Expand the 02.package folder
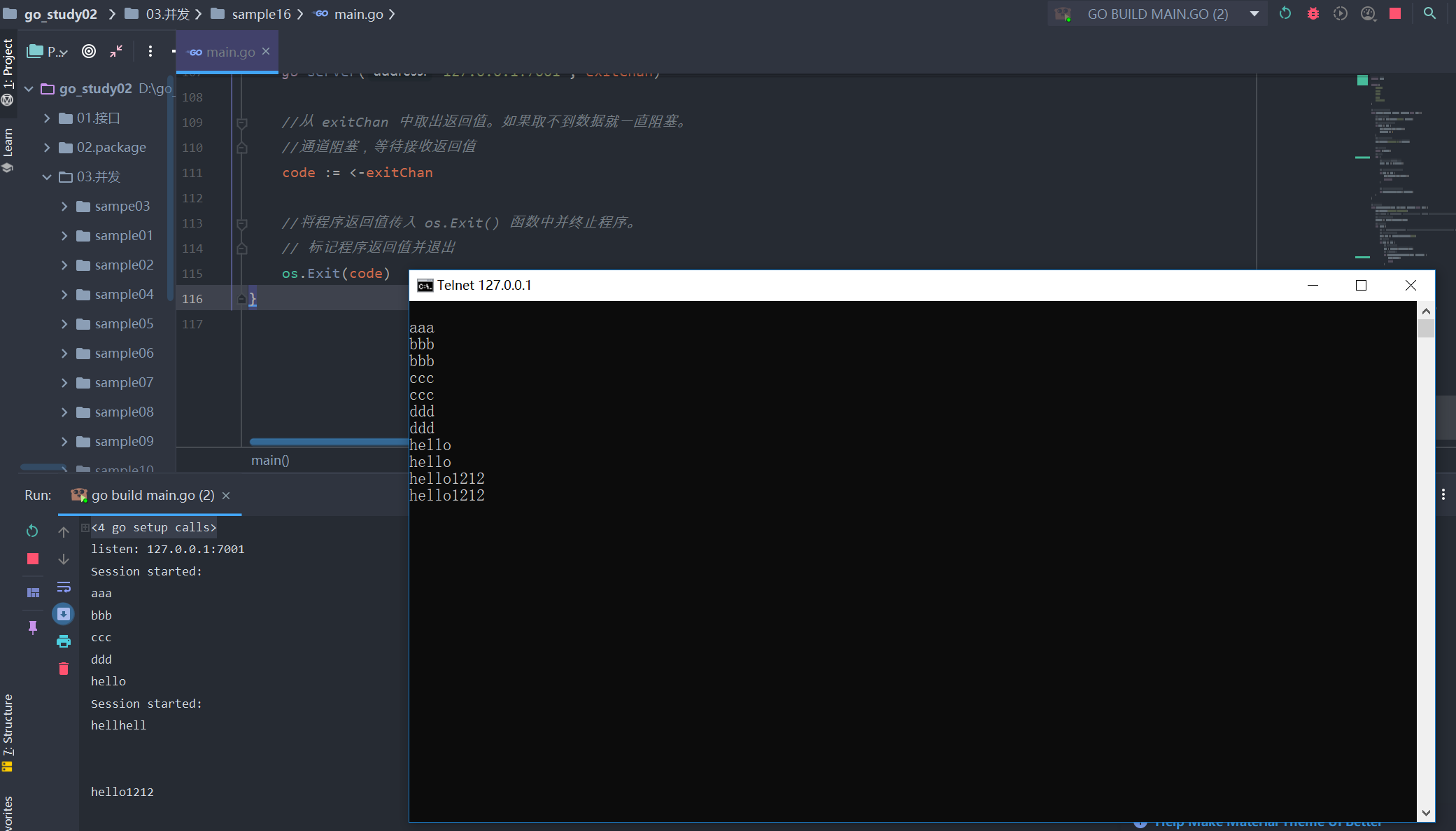The image size is (1456, 831). click(47, 148)
